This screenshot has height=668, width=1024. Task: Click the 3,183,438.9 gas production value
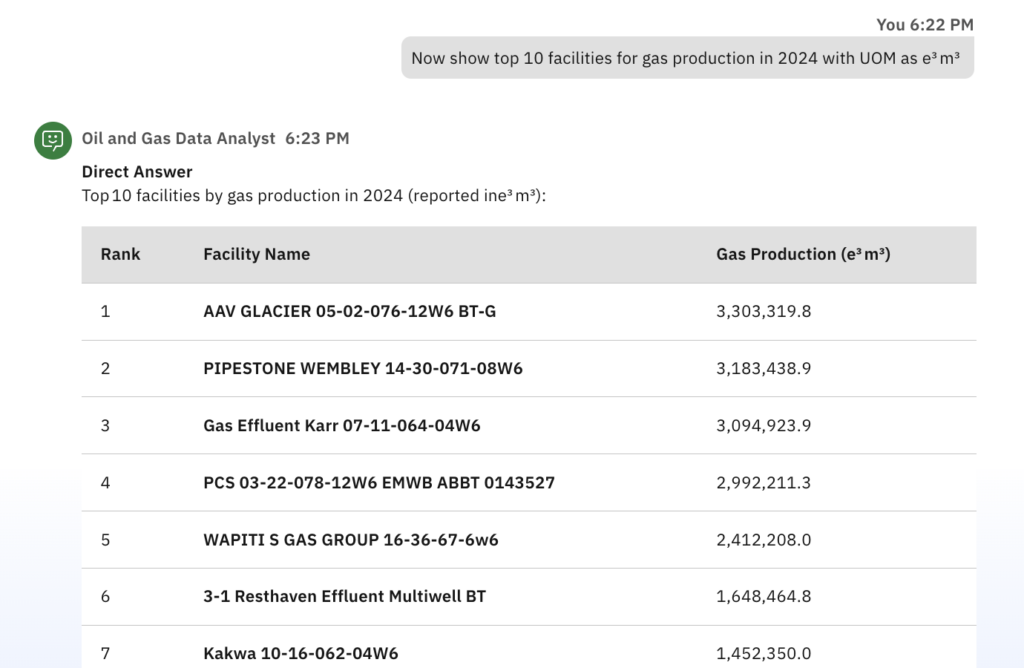click(x=763, y=368)
